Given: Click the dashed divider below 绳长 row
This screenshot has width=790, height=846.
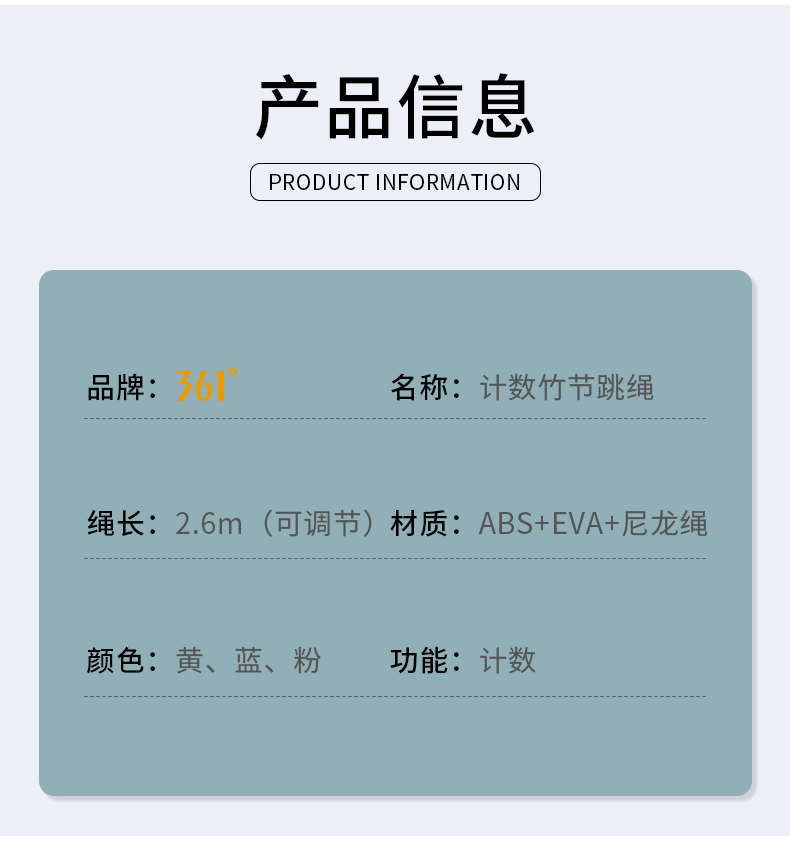Looking at the screenshot, I should (395, 558).
